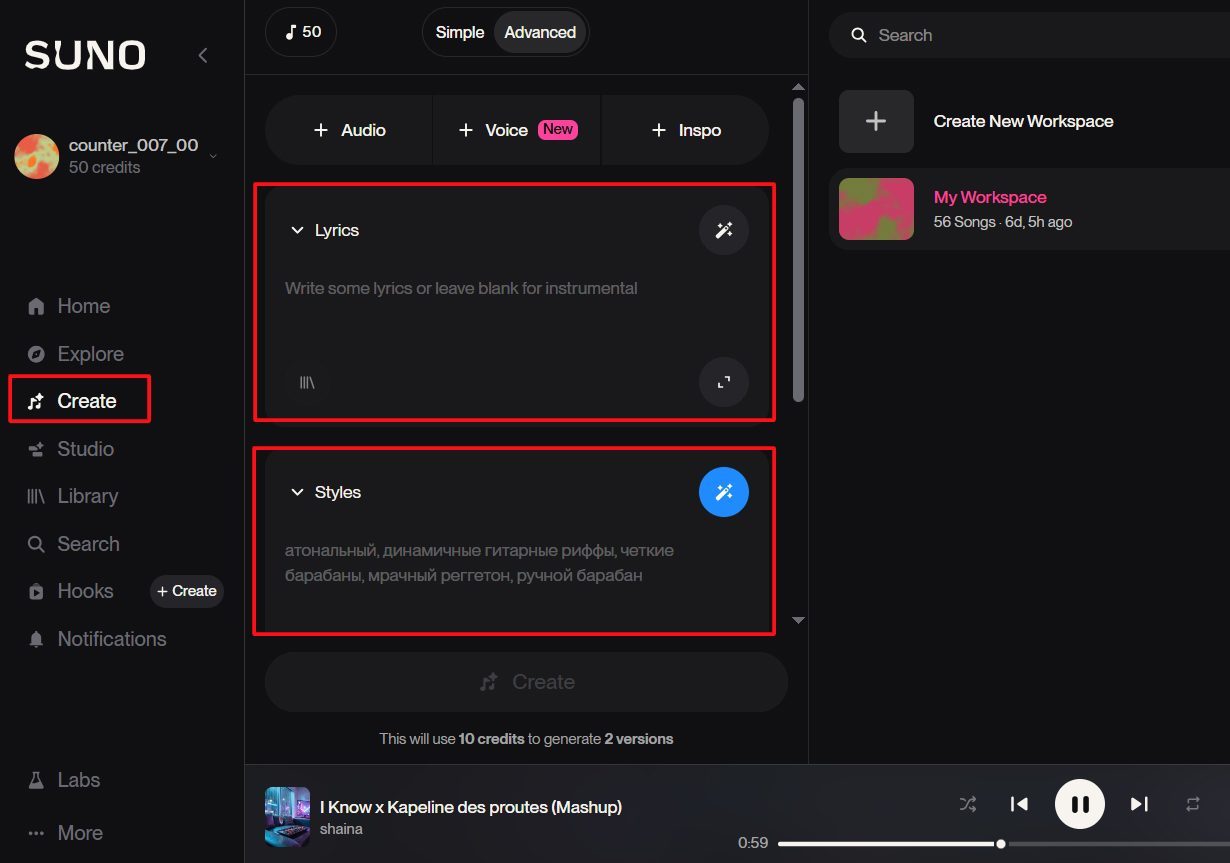Click the blue magic wand Styles icon
The height and width of the screenshot is (863, 1230).
723,492
